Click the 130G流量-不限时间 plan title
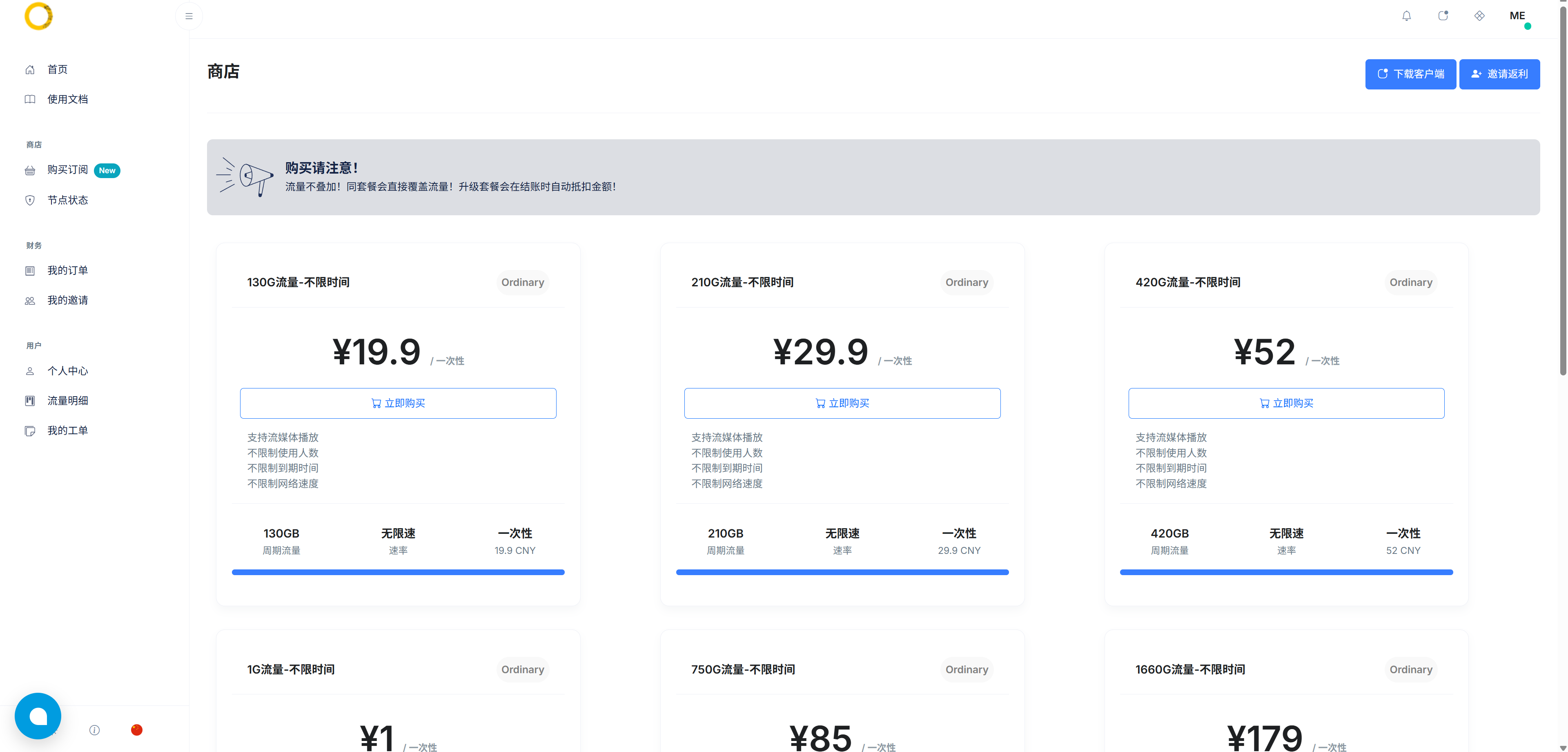 (298, 283)
